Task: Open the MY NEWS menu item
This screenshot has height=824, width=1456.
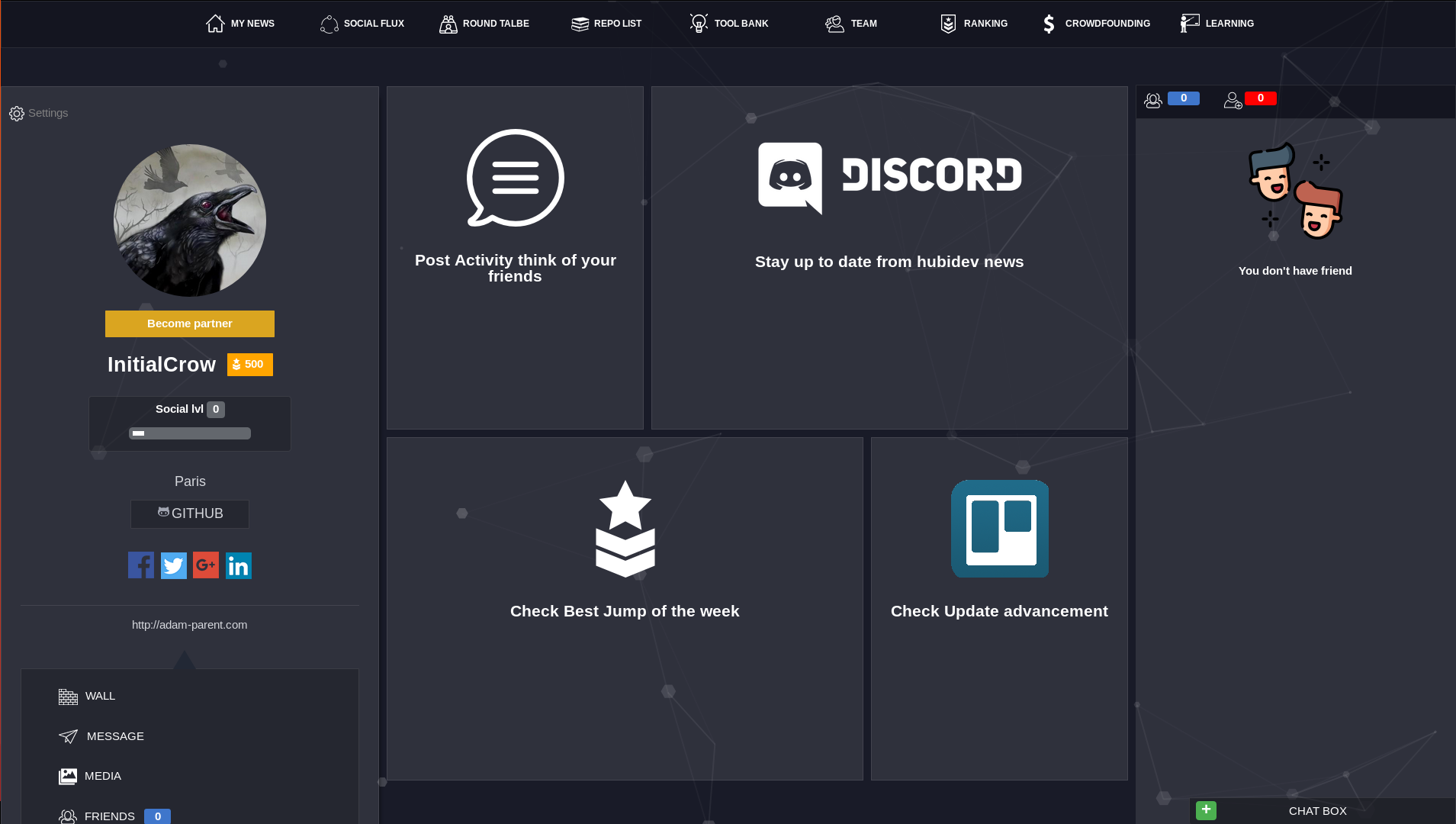Action: click(252, 24)
